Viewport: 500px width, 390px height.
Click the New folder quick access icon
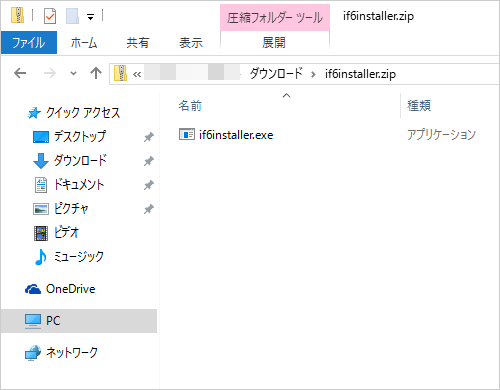click(72, 16)
